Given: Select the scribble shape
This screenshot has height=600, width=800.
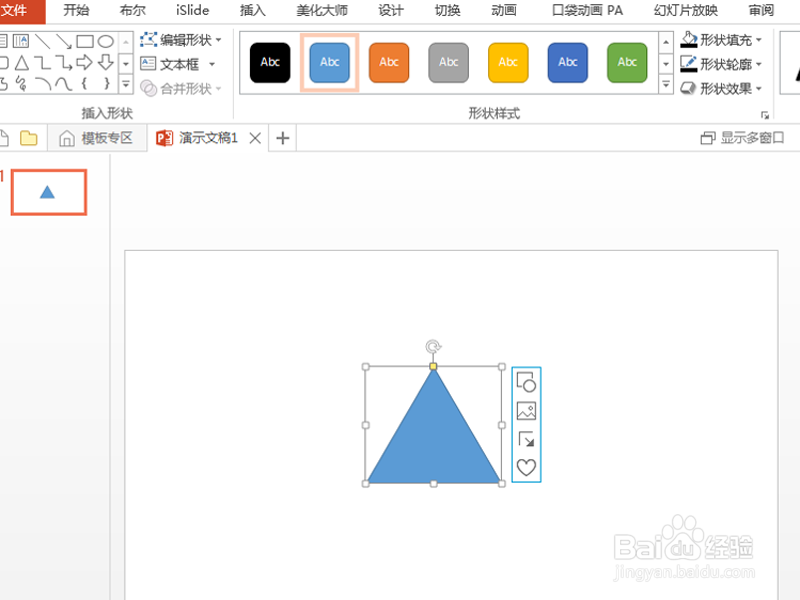Looking at the screenshot, I should 21,83.
